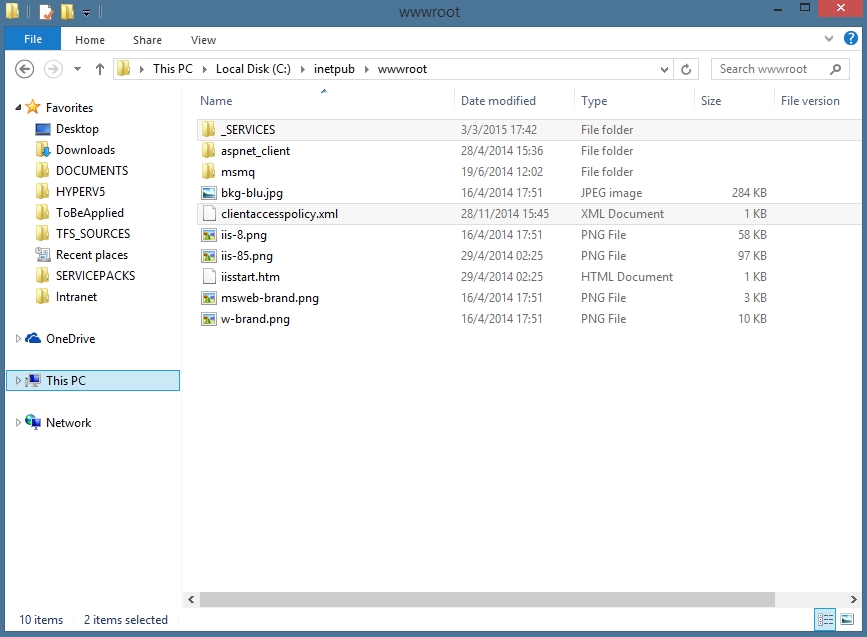The image size is (867, 637).
Task: Click the iisstart.htm document icon
Action: coord(209,277)
